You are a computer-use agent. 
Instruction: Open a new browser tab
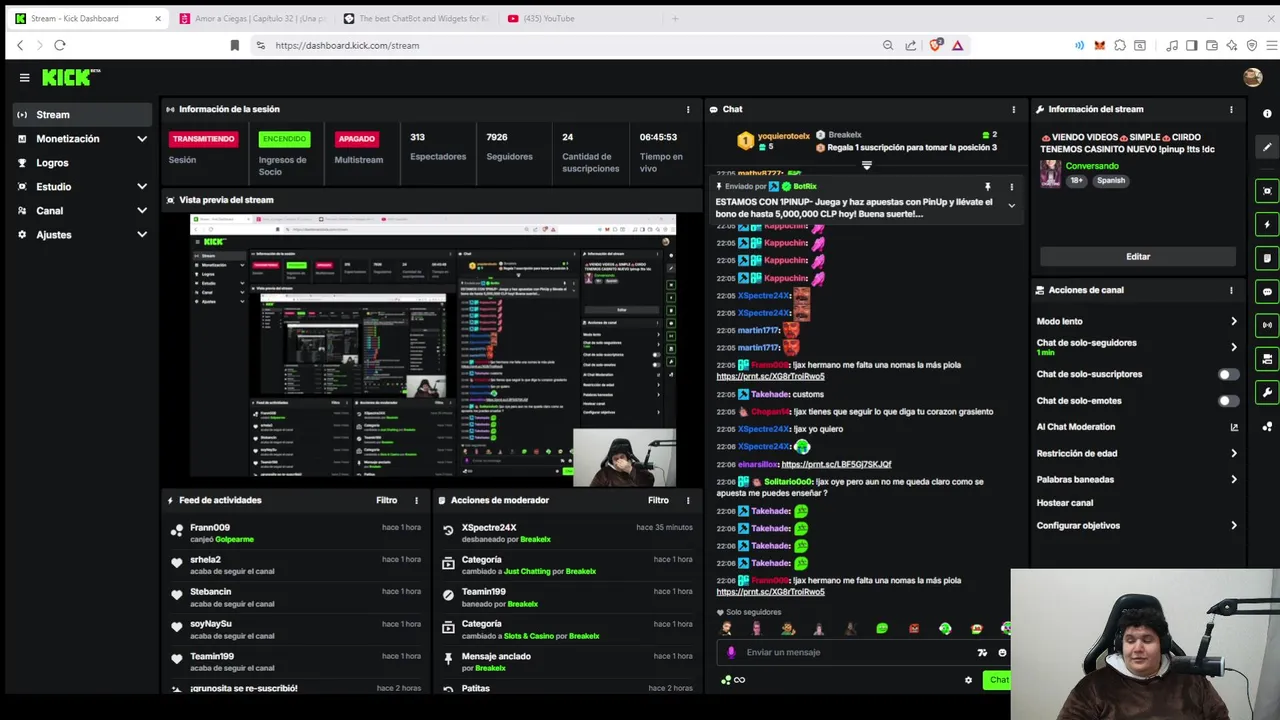675,18
